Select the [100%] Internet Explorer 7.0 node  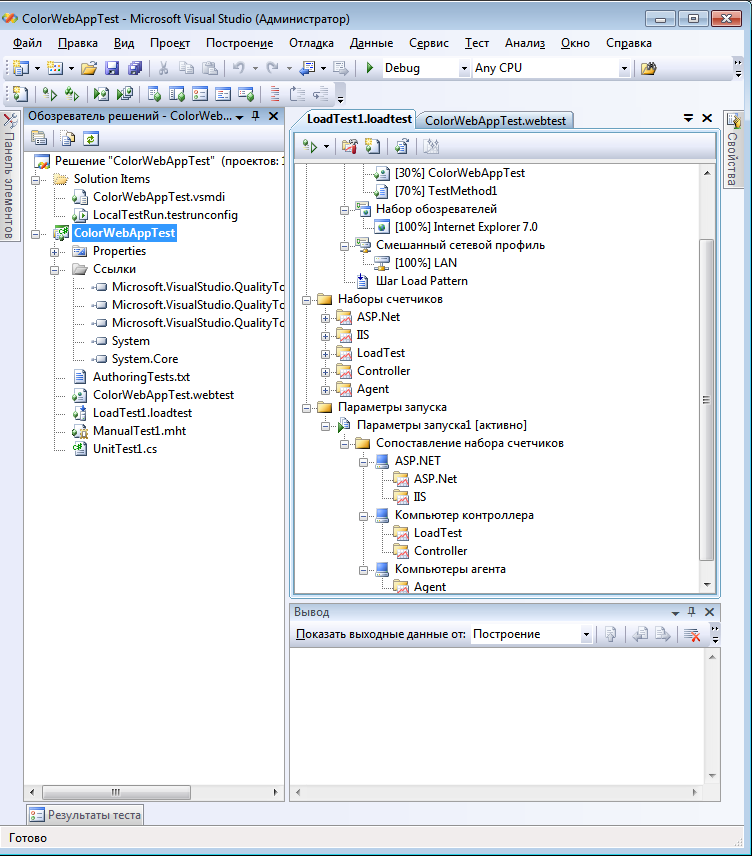pyautogui.click(x=466, y=227)
